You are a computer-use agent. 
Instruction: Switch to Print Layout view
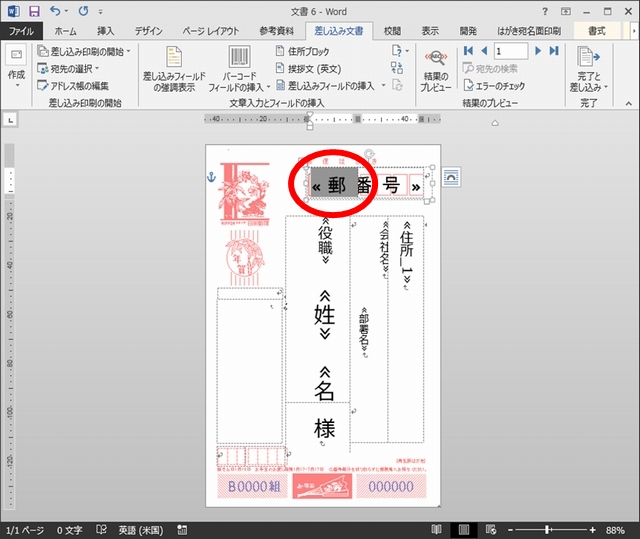click(464, 530)
